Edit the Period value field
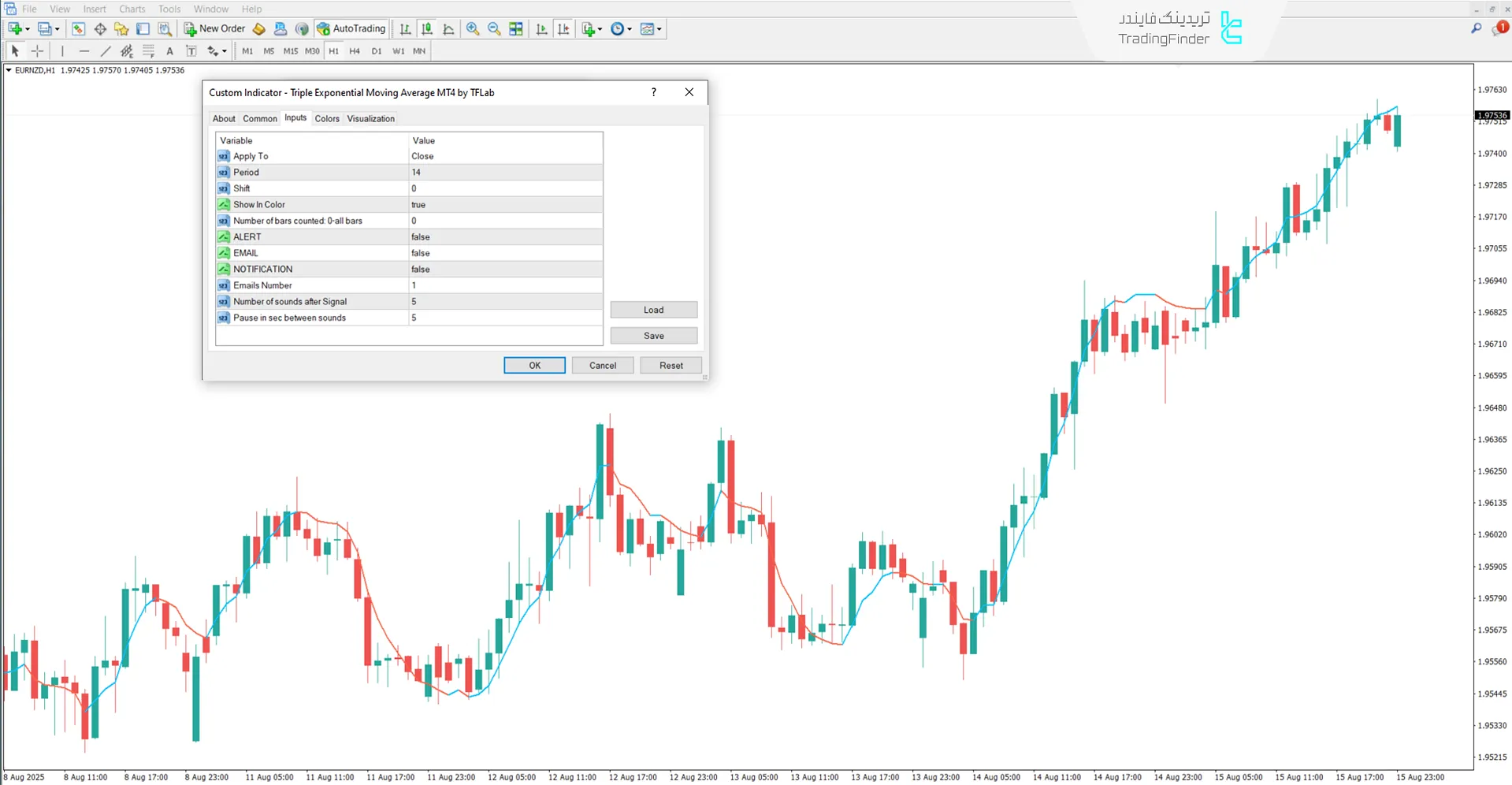 pos(505,172)
